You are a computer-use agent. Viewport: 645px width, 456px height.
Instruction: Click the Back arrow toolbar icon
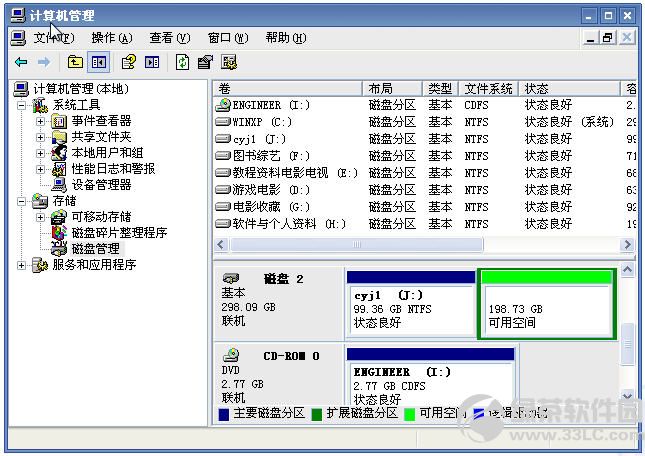tap(20, 62)
